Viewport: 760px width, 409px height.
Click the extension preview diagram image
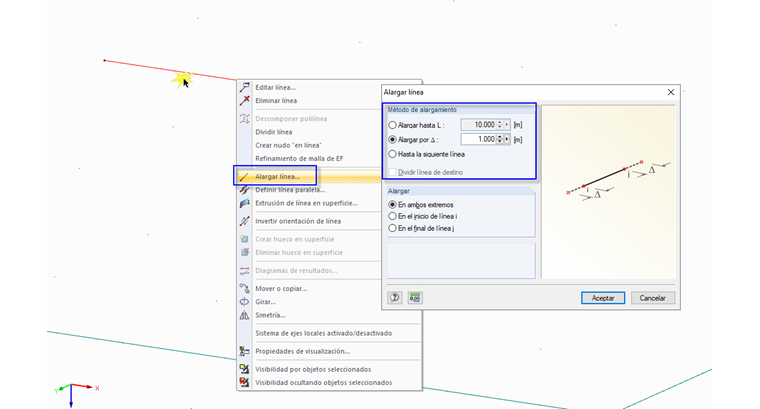point(608,192)
